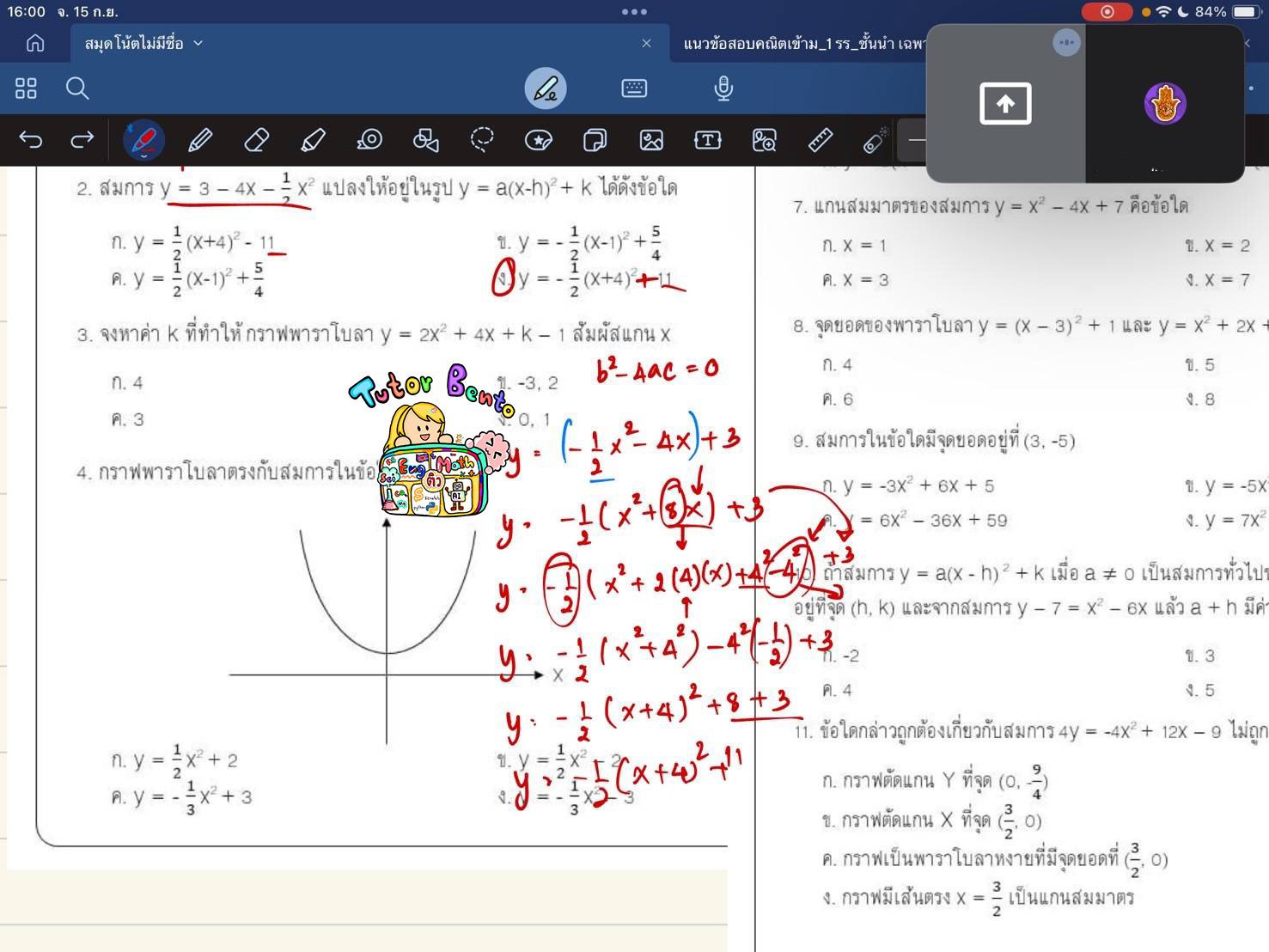Open the page thumbnails grid view
This screenshot has width=1269, height=952.
coord(26,88)
